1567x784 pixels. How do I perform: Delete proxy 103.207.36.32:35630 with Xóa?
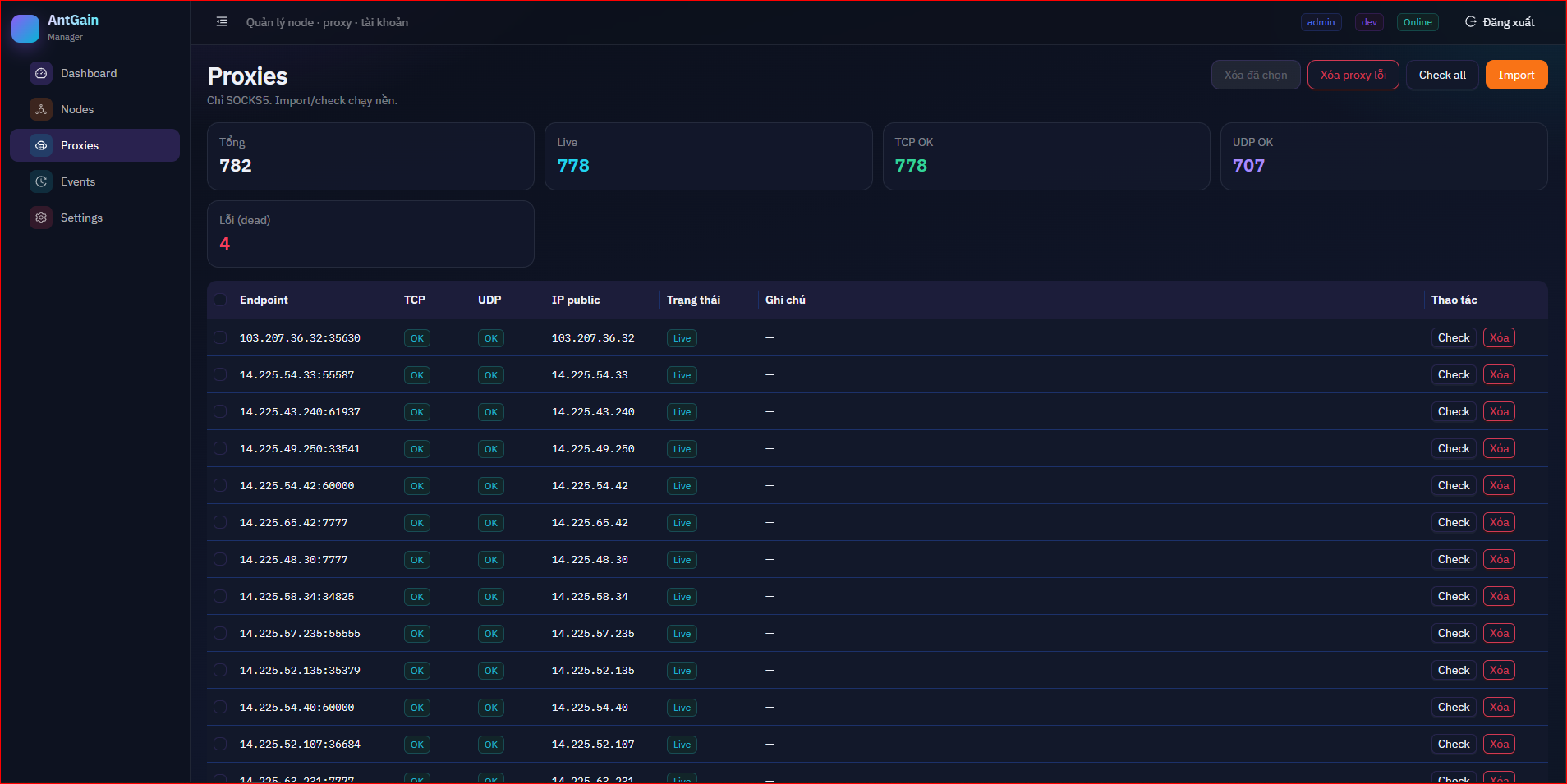click(1499, 337)
